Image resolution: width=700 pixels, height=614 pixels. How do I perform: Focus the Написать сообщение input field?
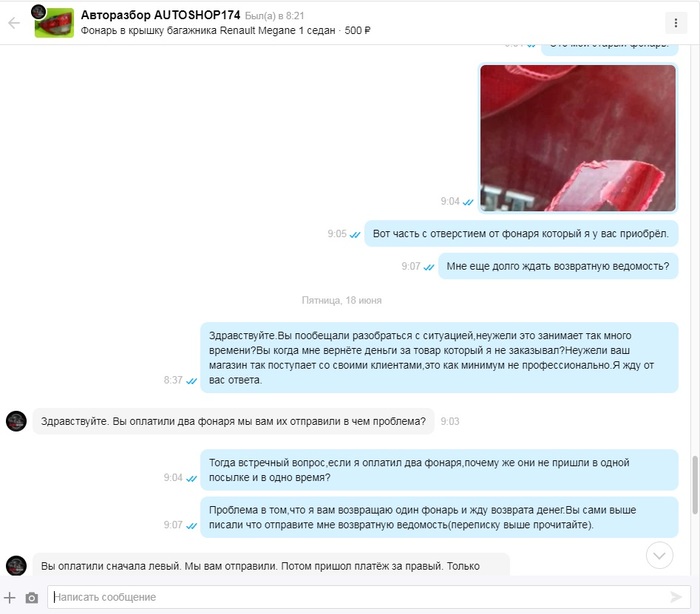[x=369, y=597]
